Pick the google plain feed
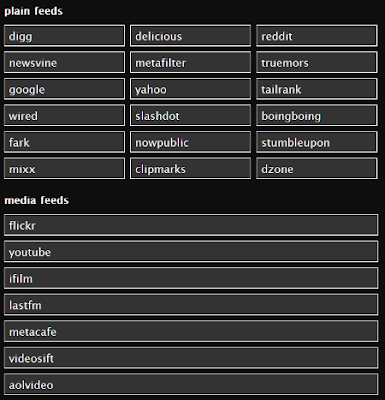 [64, 89]
